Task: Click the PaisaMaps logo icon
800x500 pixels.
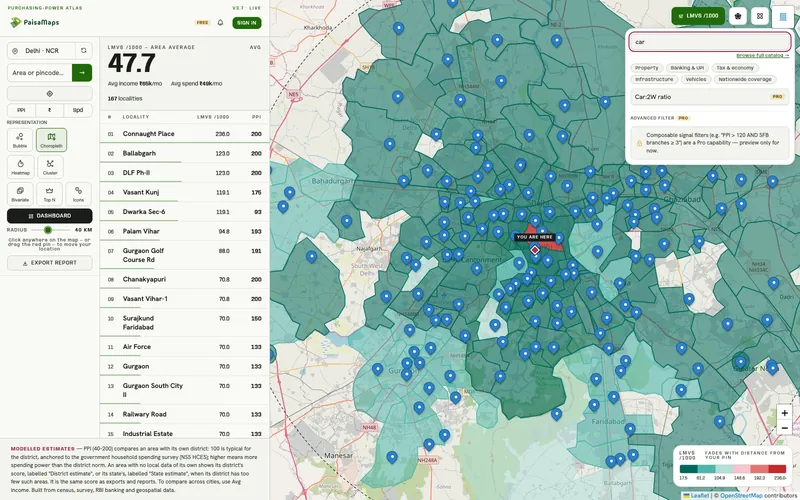Action: [15, 22]
